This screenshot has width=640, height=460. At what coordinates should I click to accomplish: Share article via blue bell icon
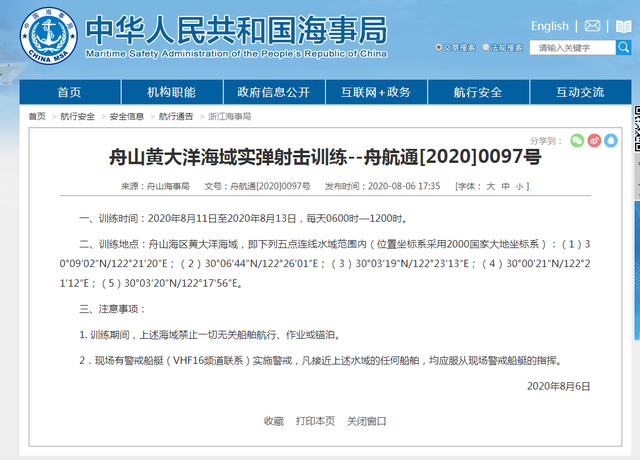[611, 141]
